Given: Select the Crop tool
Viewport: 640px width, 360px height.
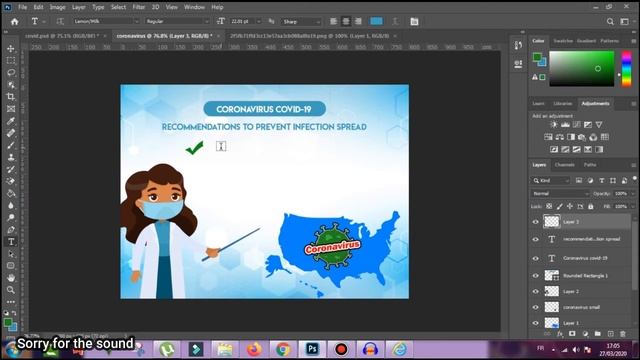Looking at the screenshot, I should [11, 97].
